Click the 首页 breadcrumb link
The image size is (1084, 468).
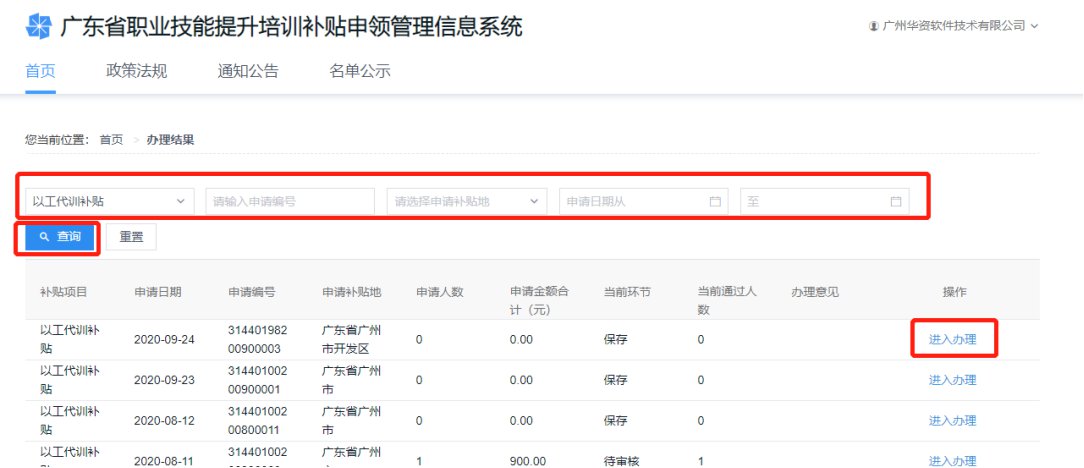[111, 140]
